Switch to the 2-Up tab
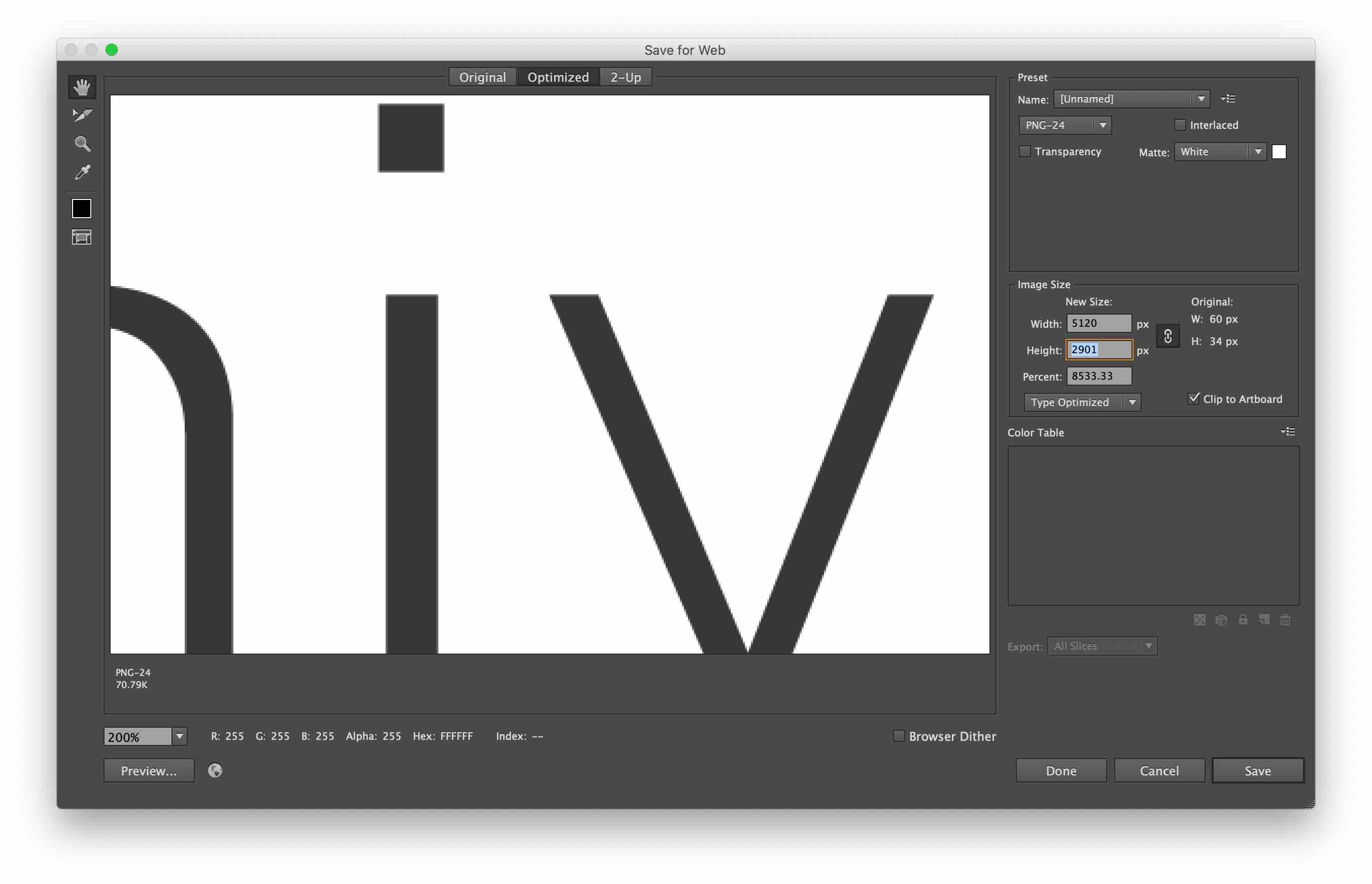1372x884 pixels. [x=625, y=77]
